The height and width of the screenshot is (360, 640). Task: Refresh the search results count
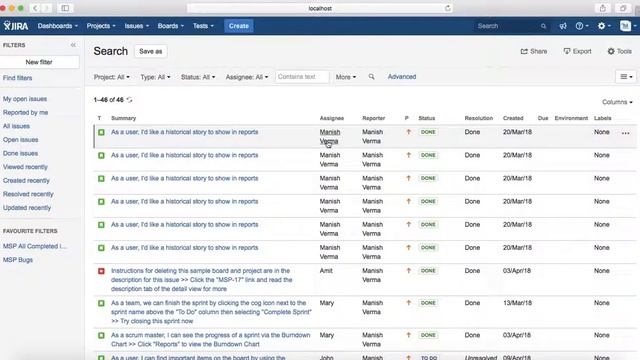click(x=129, y=100)
